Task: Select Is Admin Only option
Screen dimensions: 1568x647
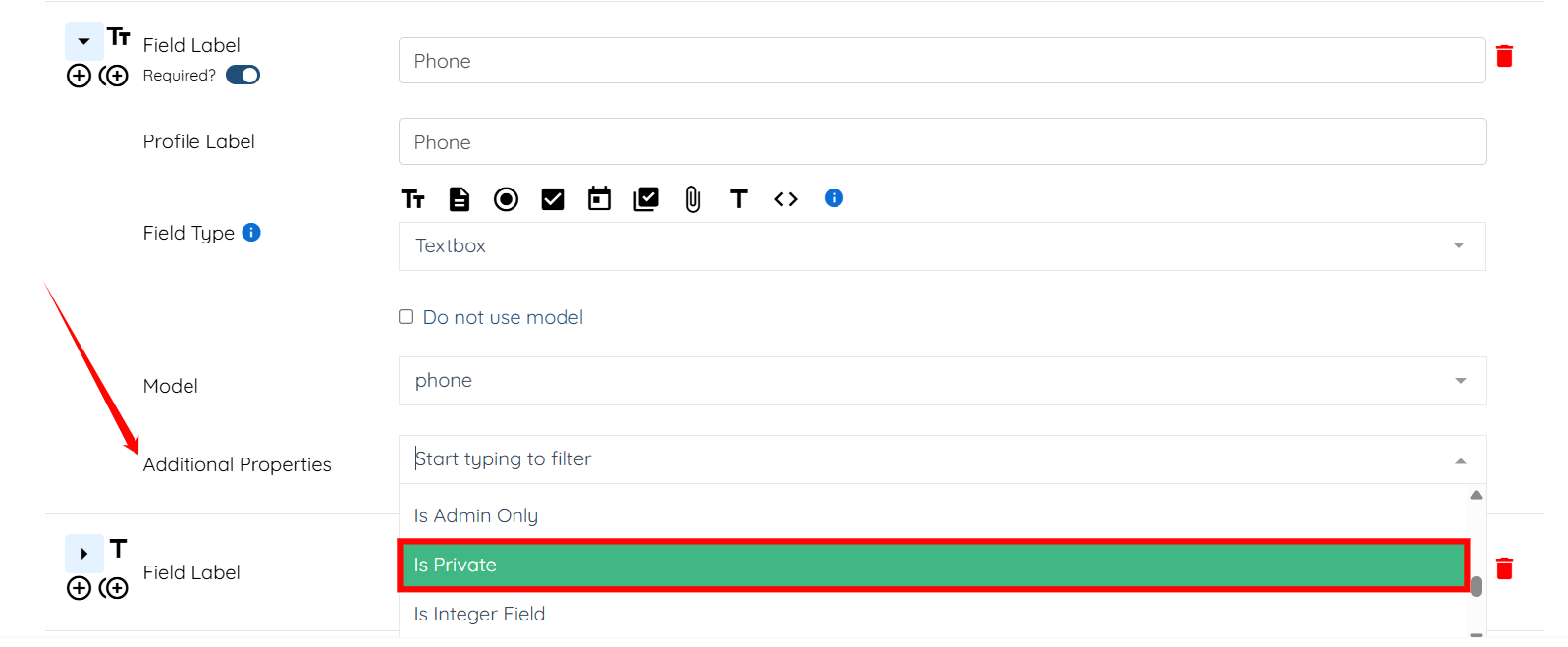Action: [476, 516]
